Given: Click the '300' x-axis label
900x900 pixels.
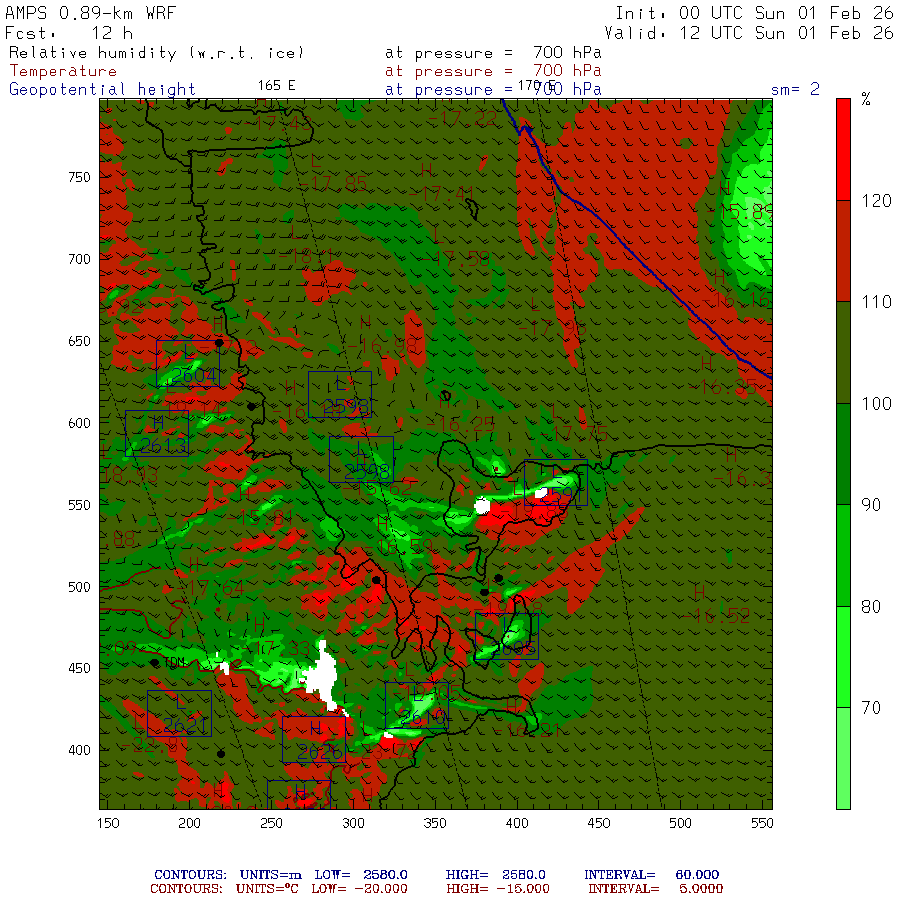Looking at the screenshot, I should tap(354, 823).
